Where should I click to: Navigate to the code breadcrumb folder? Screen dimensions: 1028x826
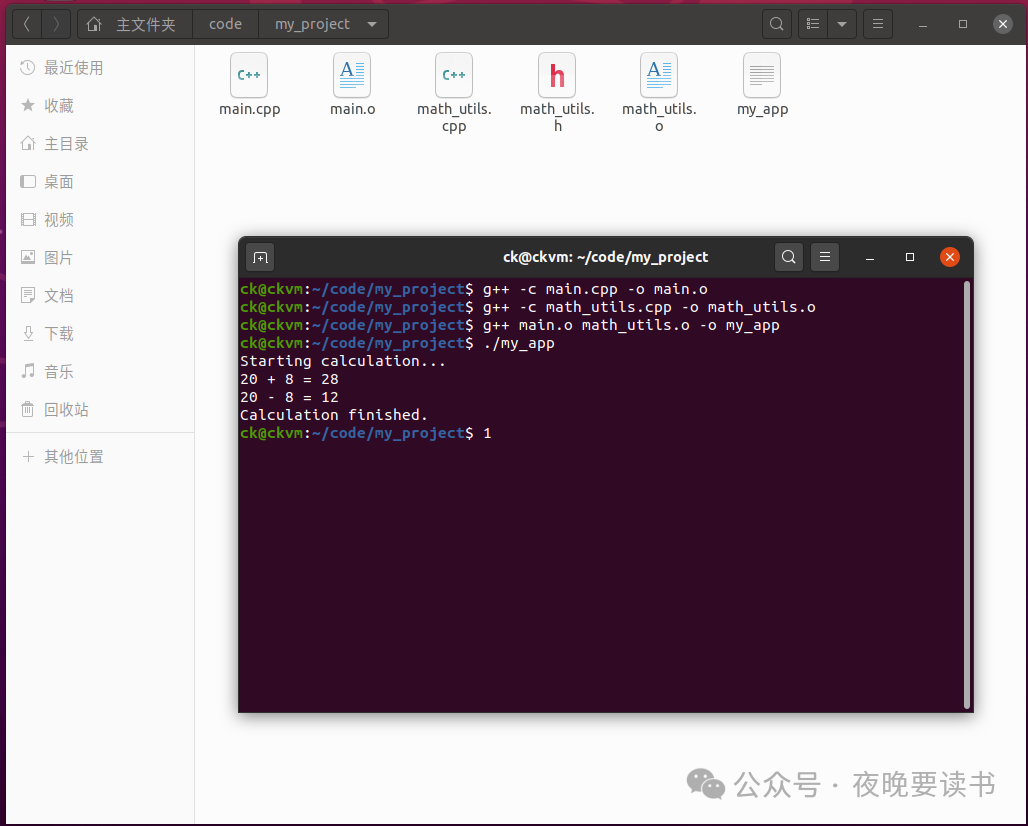[226, 24]
